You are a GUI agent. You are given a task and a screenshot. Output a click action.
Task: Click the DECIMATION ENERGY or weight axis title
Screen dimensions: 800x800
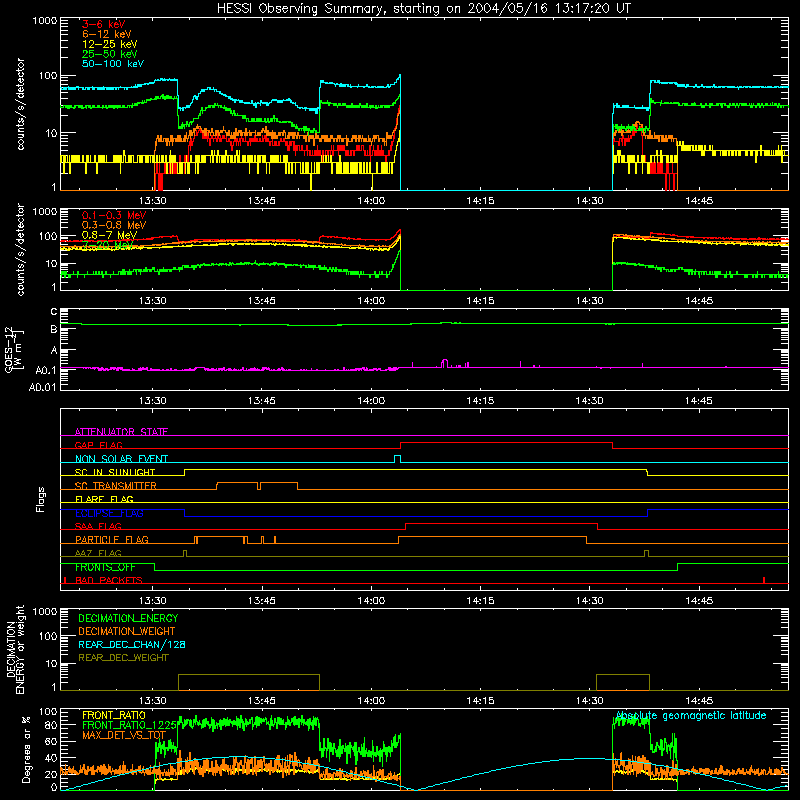click(x=15, y=649)
